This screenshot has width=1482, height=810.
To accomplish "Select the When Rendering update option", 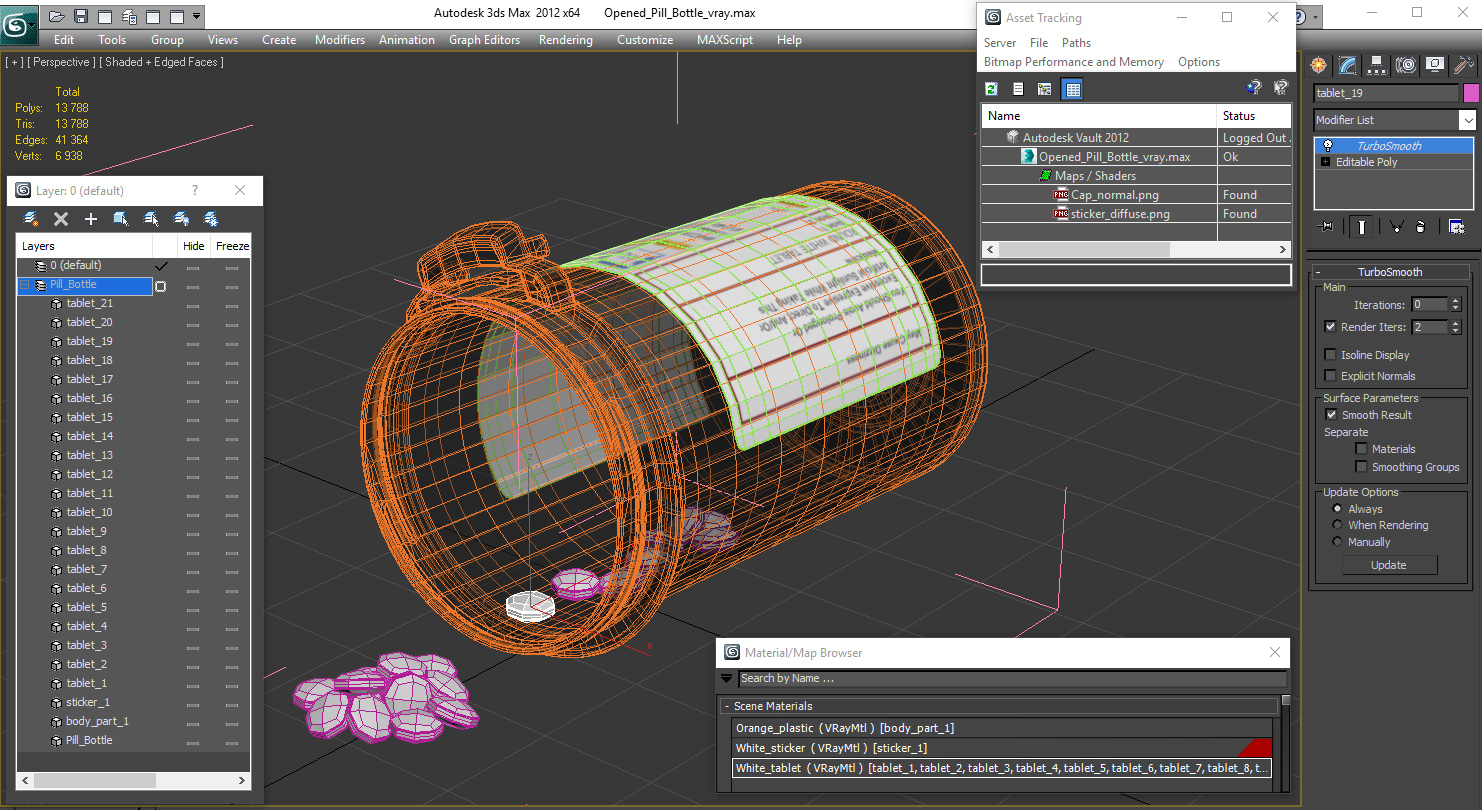I will click(x=1337, y=525).
